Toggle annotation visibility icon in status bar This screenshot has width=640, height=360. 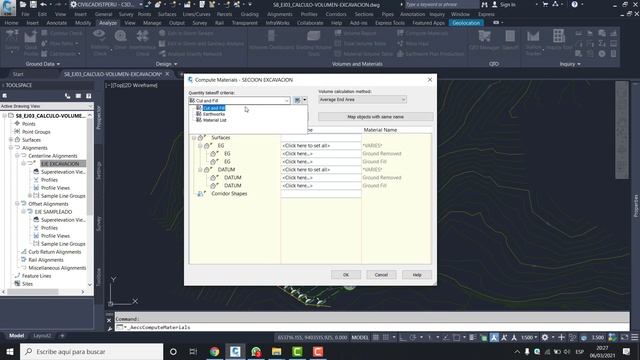[x=494, y=338]
